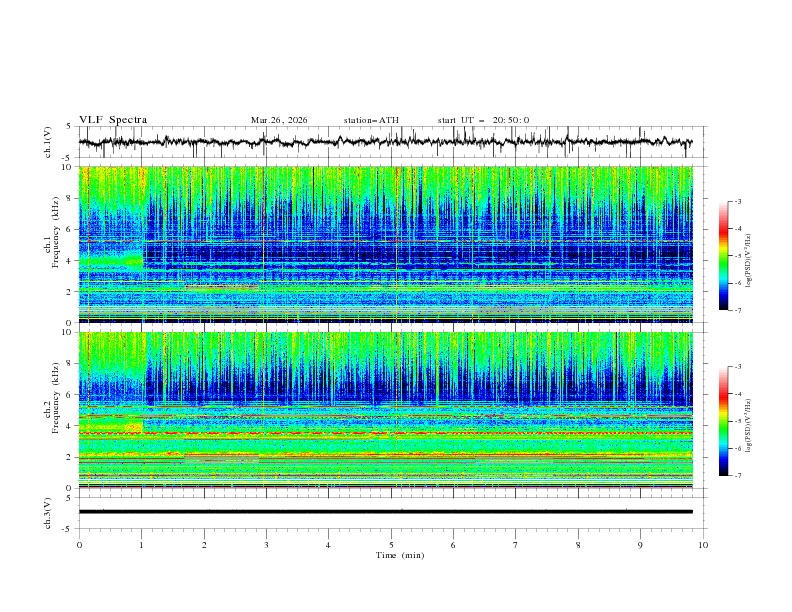Click the ch.2 "Frequency (kHz)" axis label
This screenshot has height=612, width=792.
pyautogui.click(x=56, y=396)
